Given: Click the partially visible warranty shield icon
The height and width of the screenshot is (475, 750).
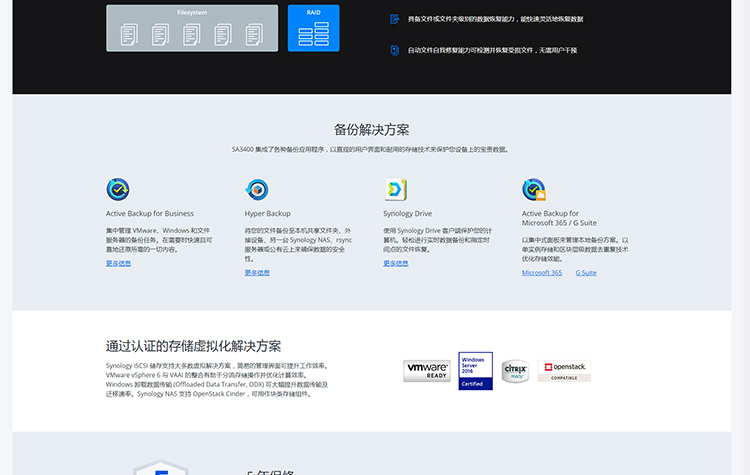Looking at the screenshot, I should (x=161, y=467).
